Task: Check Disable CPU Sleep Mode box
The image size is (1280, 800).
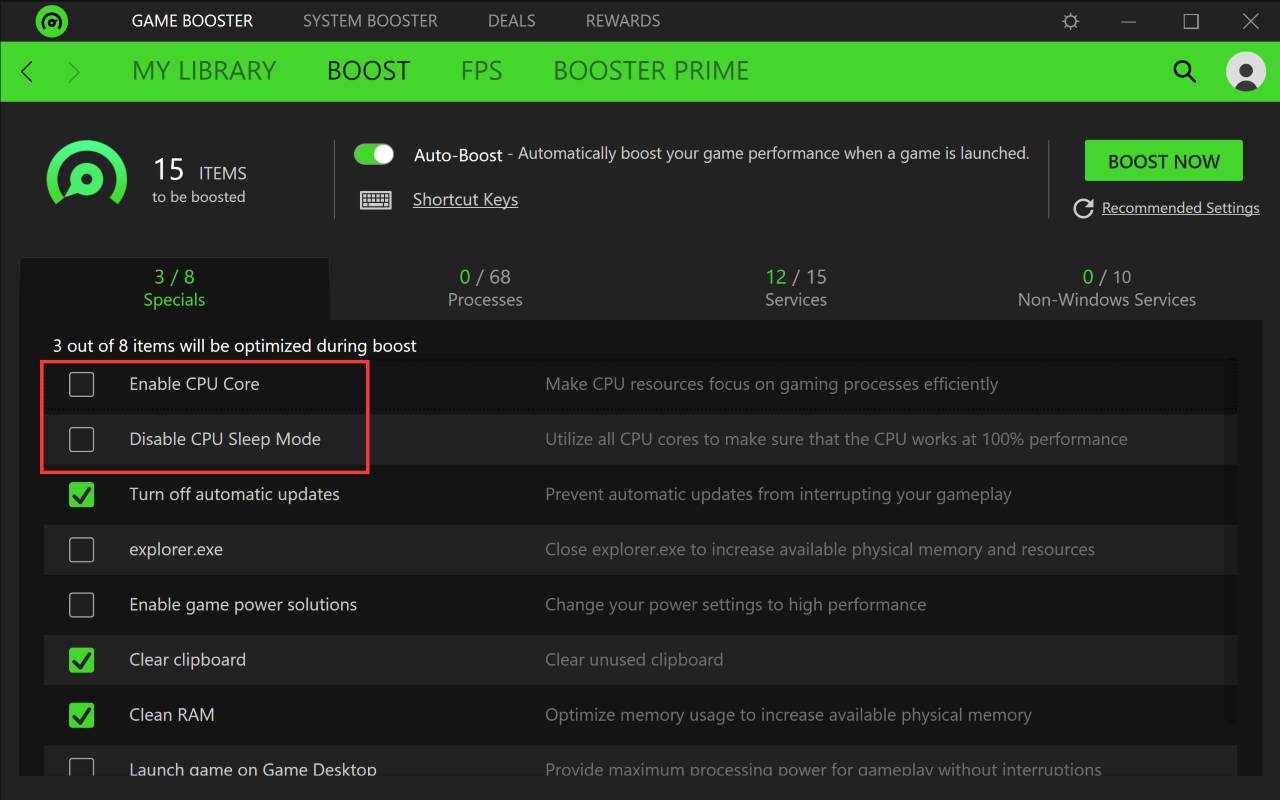Action: 81,439
